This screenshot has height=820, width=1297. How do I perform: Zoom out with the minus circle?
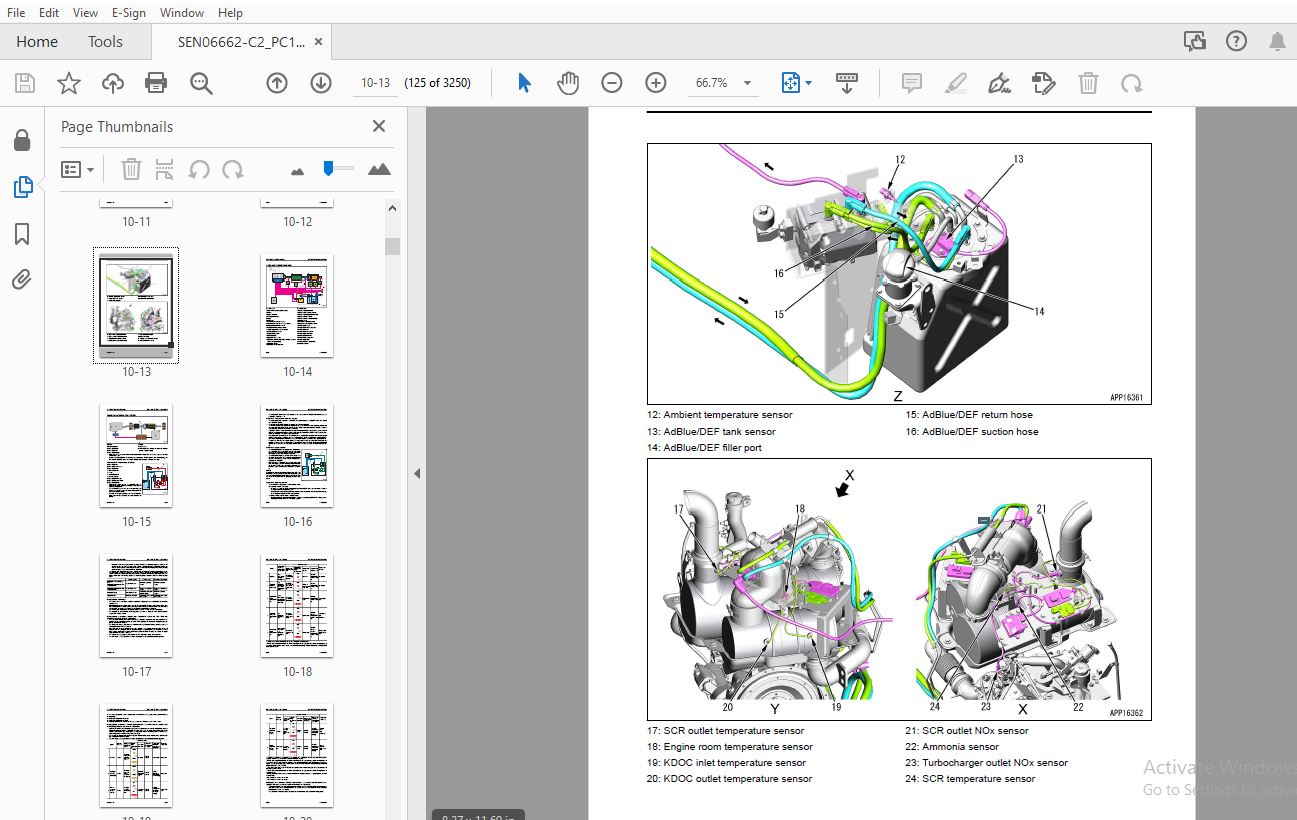coord(612,83)
